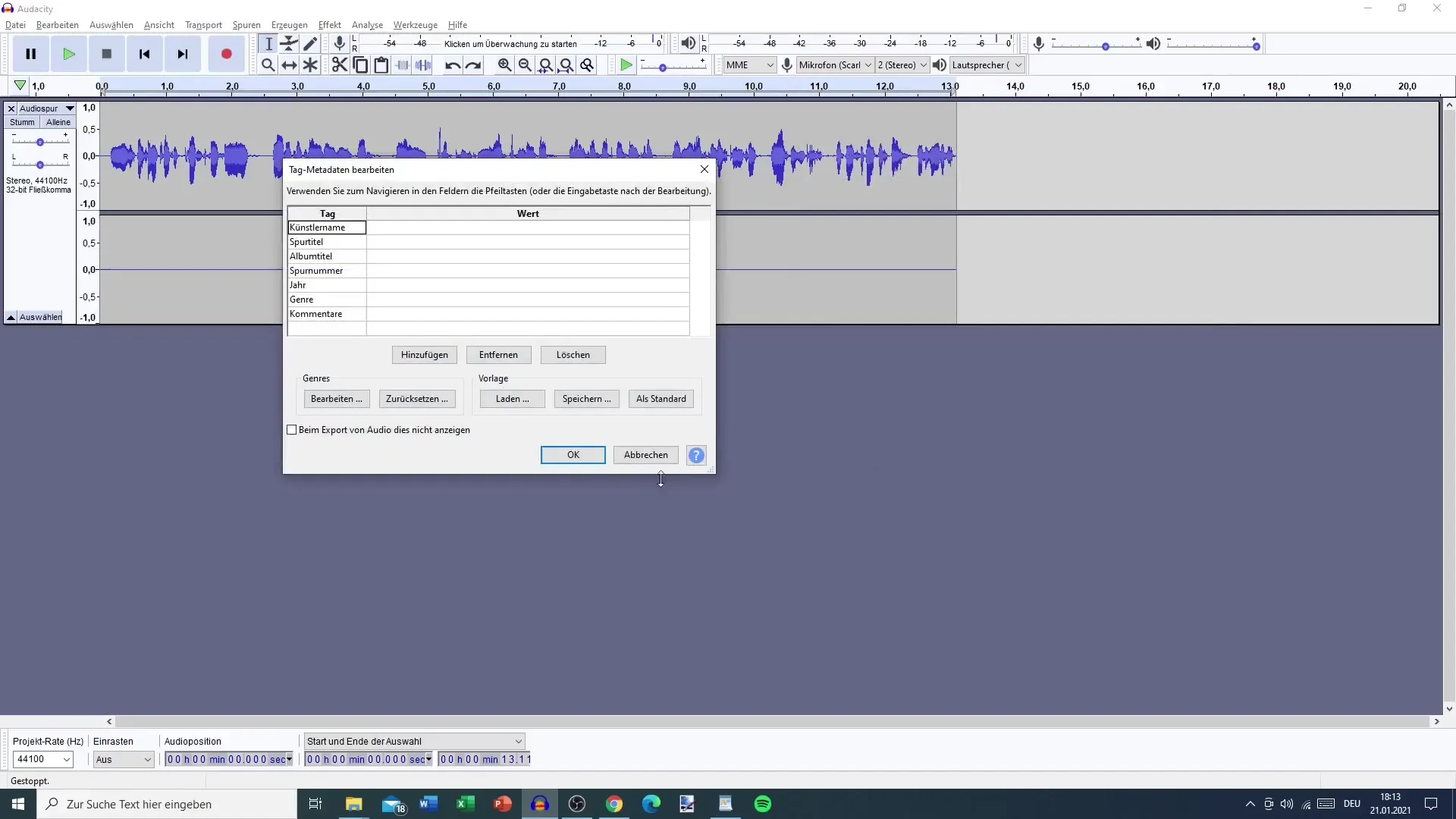
Task: Open the Audiospur track dropdown menu
Action: coord(47,108)
